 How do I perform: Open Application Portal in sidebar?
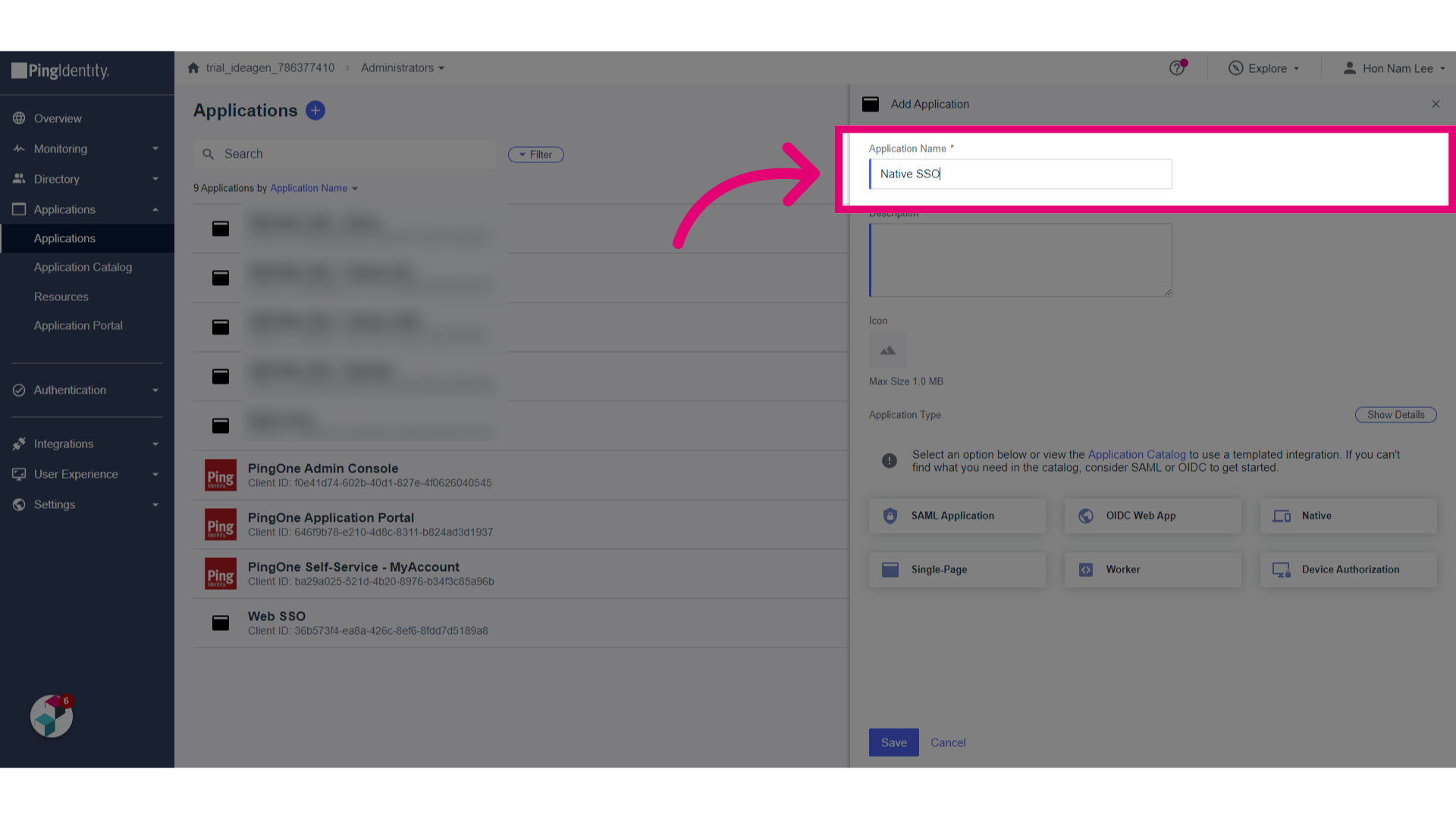pyautogui.click(x=78, y=325)
